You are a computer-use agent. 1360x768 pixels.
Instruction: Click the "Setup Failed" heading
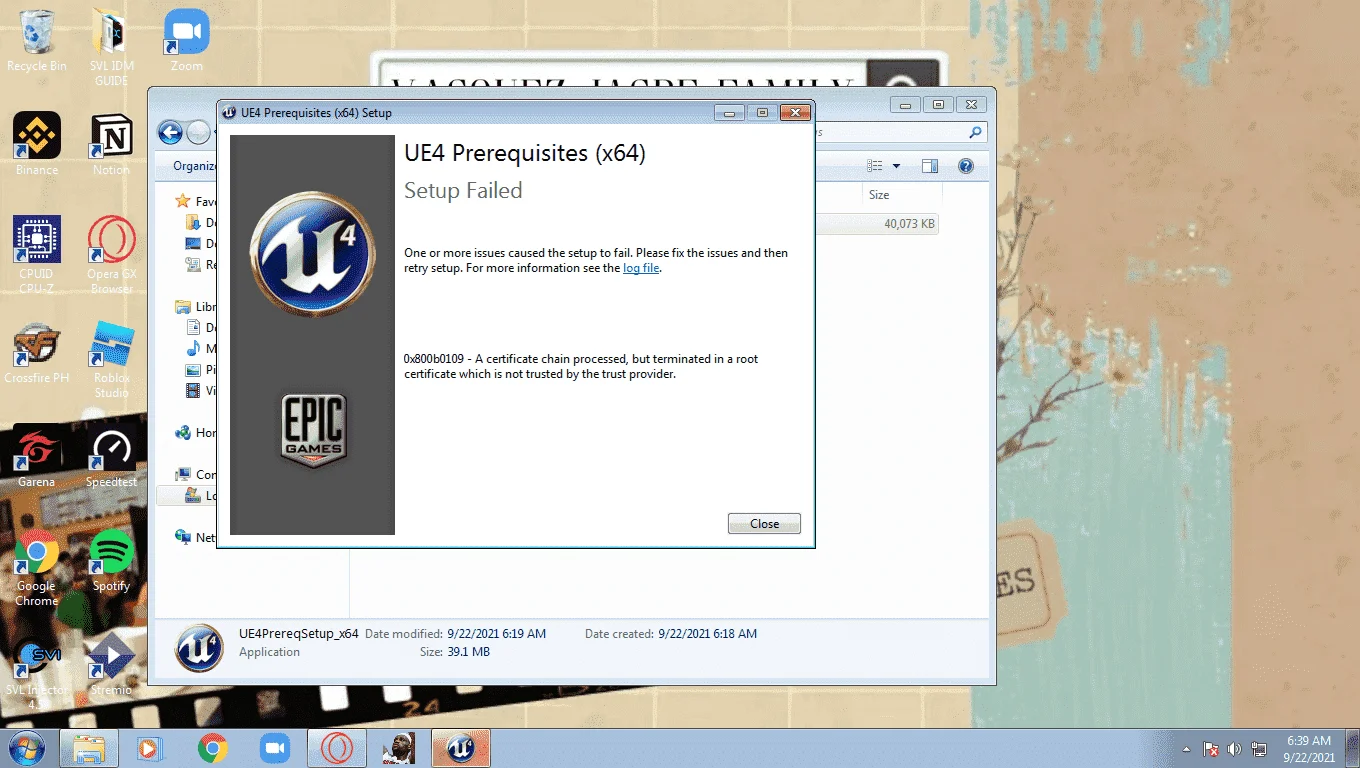463,191
